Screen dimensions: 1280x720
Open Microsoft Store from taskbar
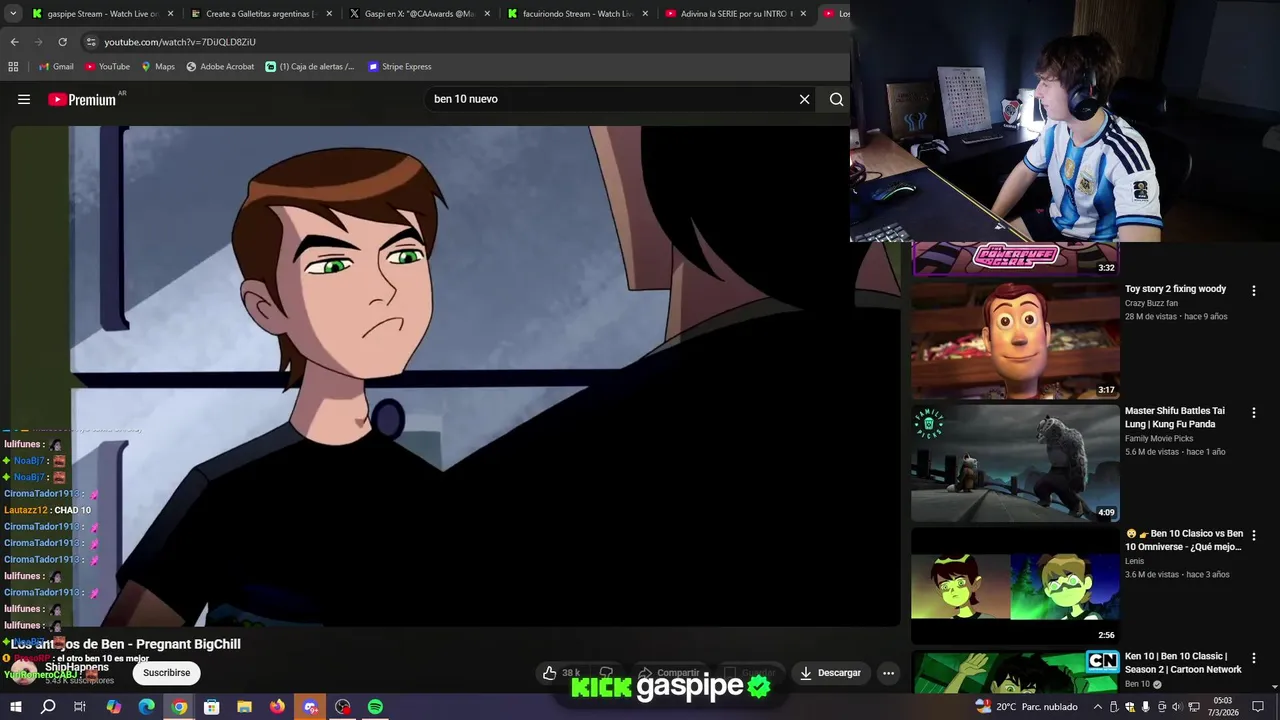point(211,707)
